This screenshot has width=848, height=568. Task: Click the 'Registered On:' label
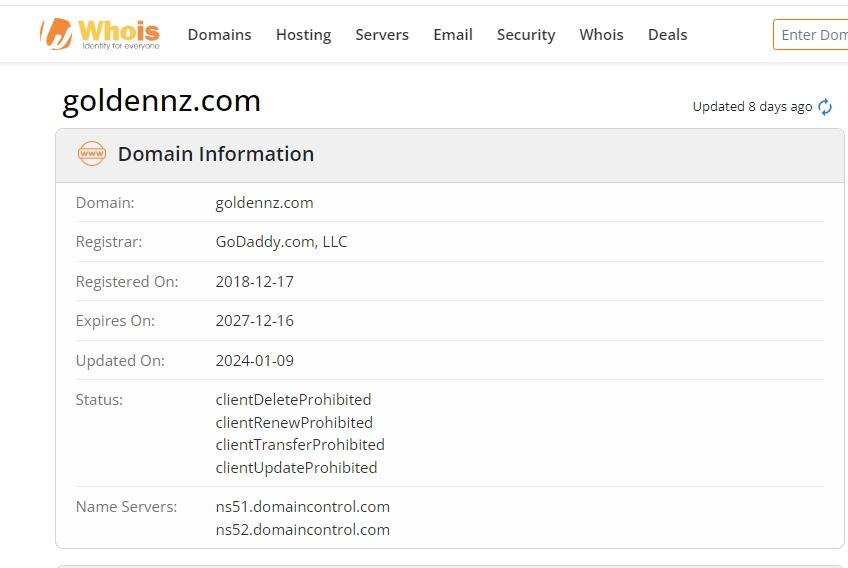click(x=127, y=282)
